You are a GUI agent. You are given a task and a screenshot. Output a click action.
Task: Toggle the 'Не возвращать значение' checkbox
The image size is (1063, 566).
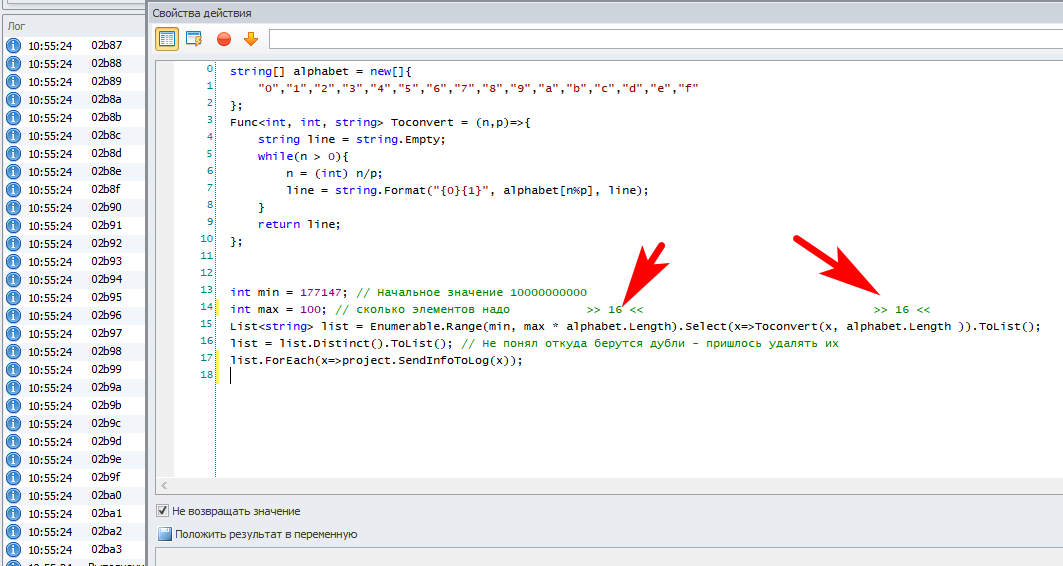tap(163, 510)
